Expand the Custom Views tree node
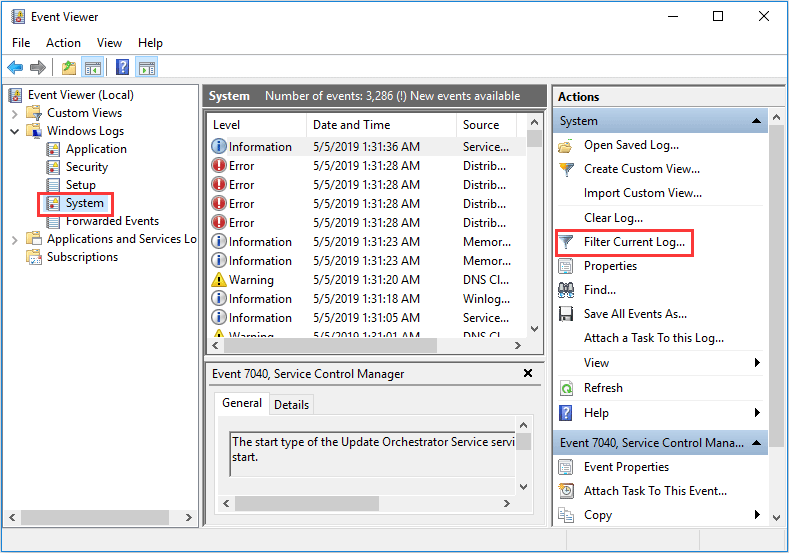The width and height of the screenshot is (789, 553). (x=14, y=113)
